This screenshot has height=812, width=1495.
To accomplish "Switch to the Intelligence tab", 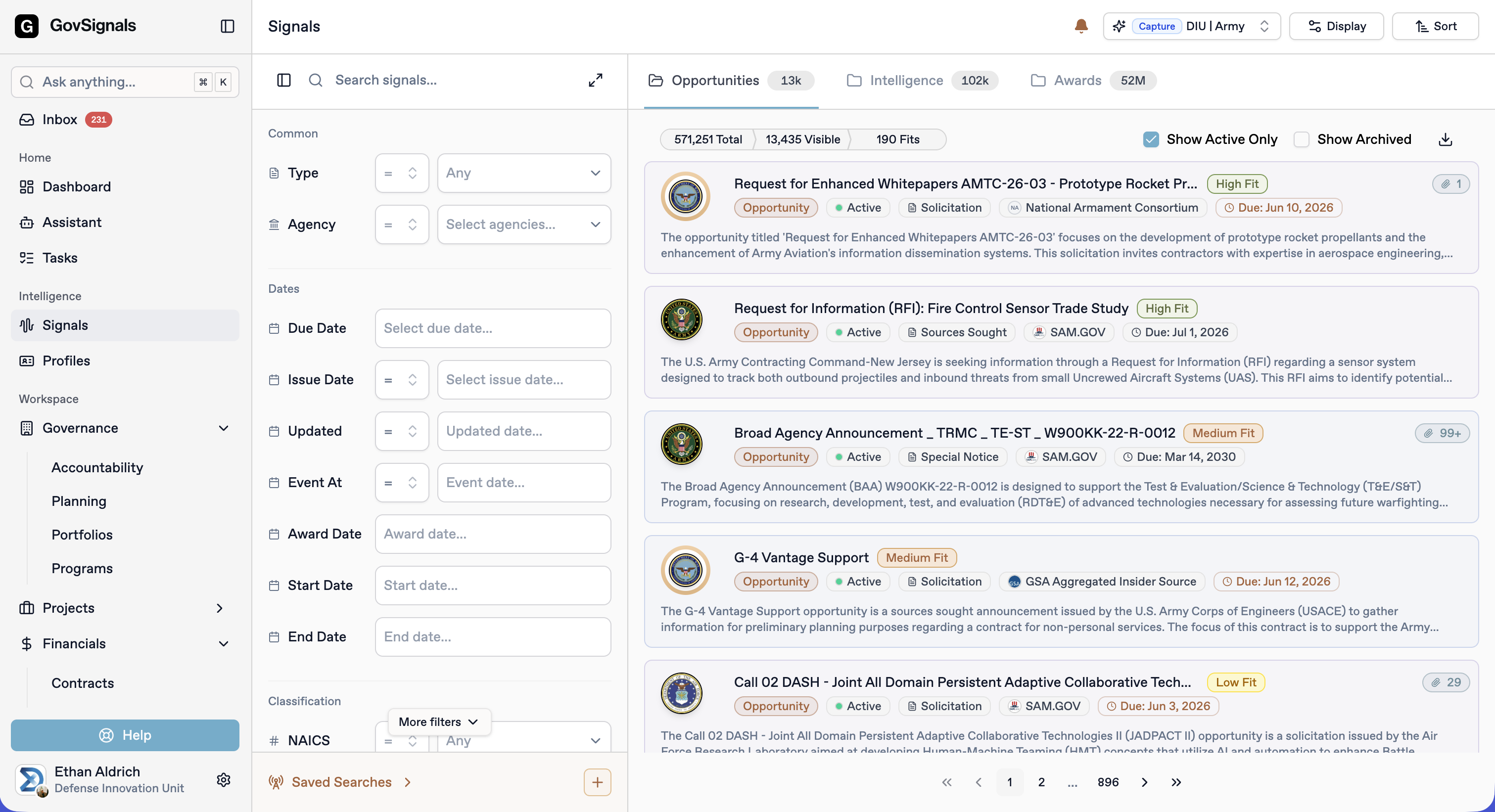I will [x=922, y=81].
